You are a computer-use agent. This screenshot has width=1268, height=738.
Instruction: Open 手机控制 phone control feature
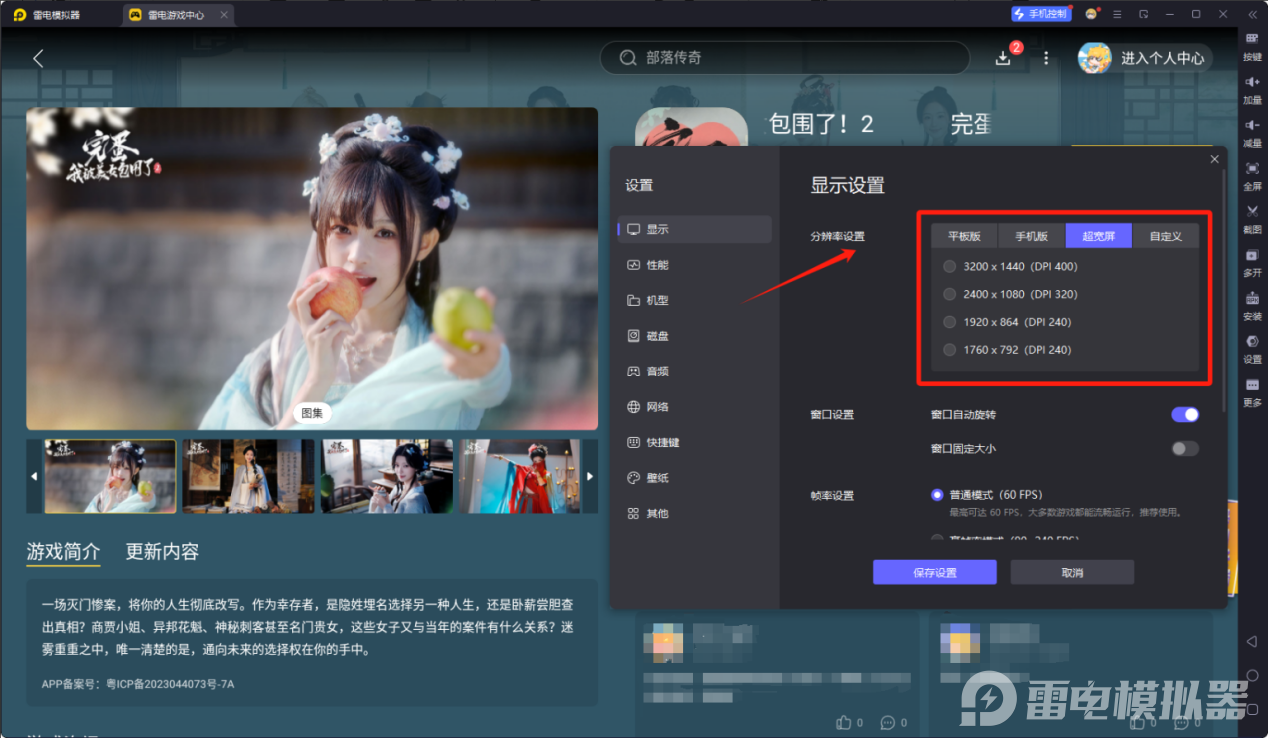click(x=1041, y=13)
